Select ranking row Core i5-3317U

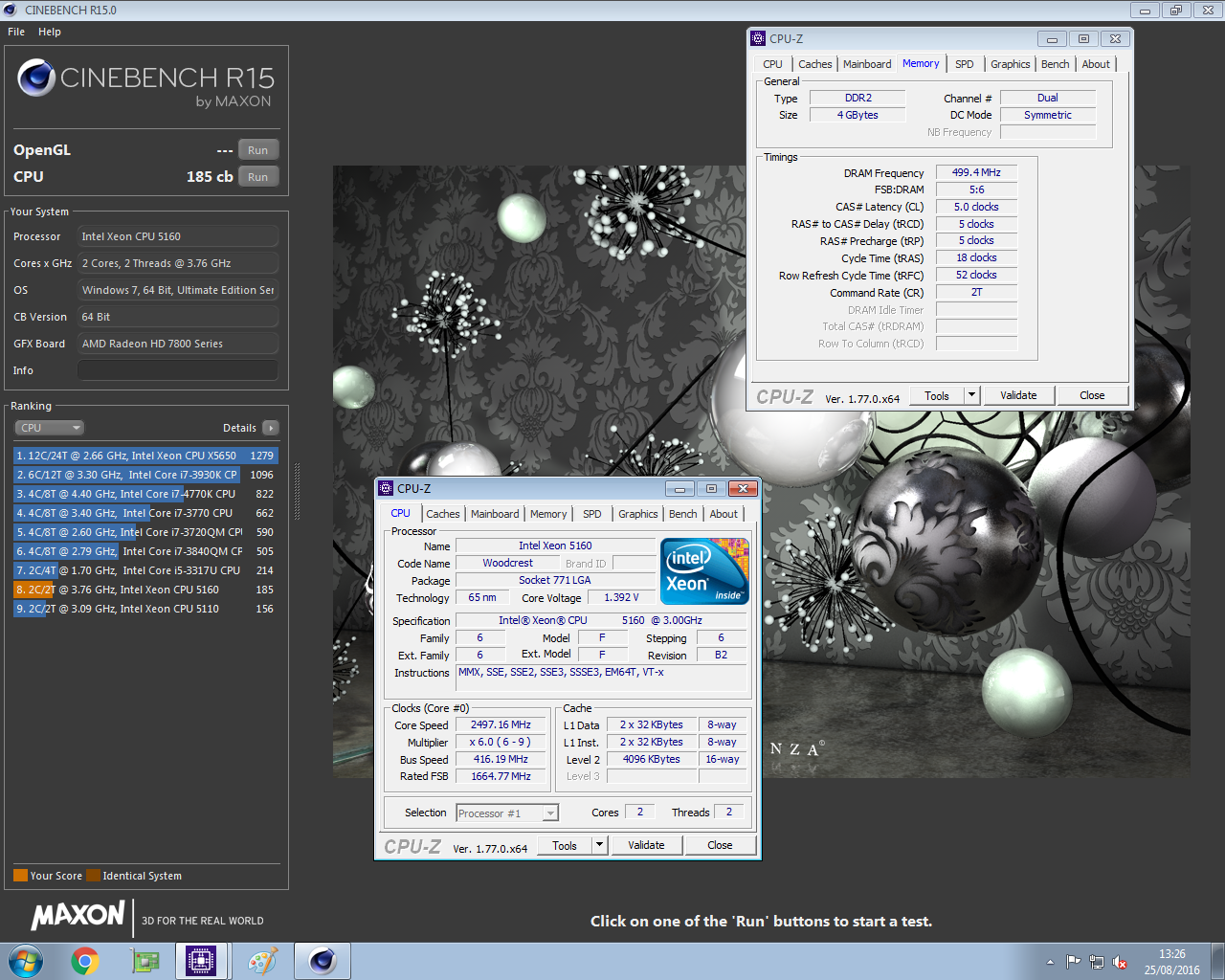pyautogui.click(x=145, y=570)
